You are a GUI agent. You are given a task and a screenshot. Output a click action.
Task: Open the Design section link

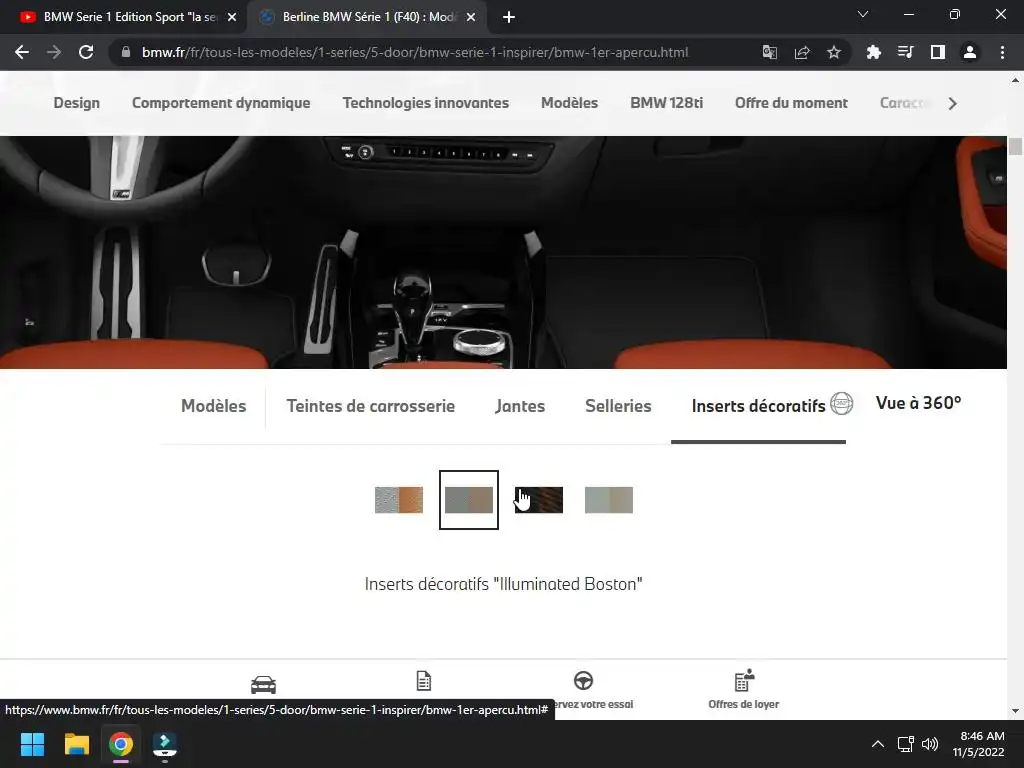(x=76, y=103)
